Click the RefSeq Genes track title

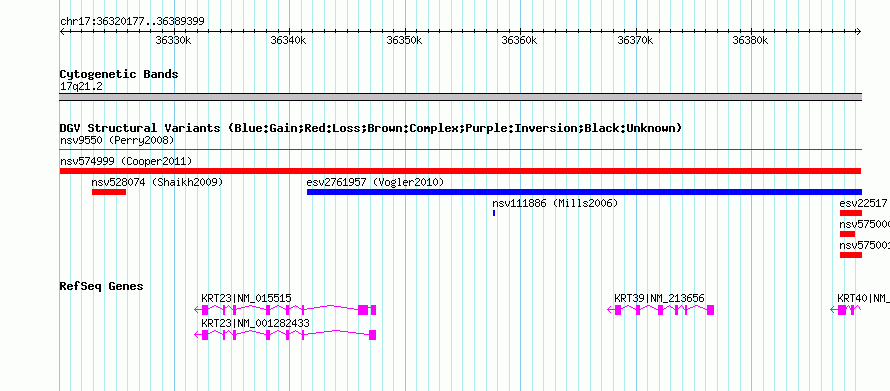102,286
